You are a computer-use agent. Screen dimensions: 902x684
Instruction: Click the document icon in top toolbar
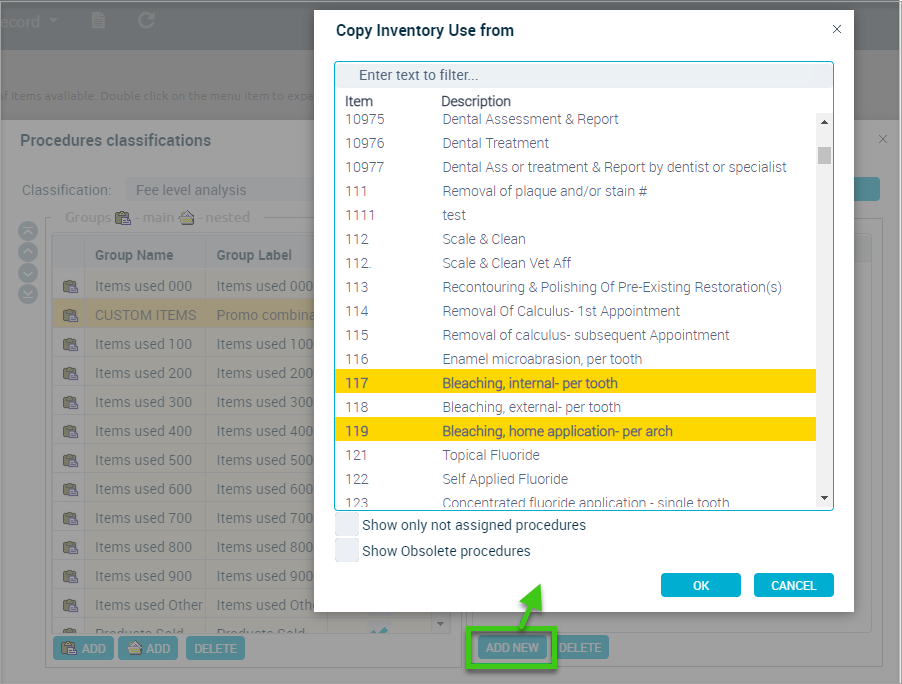click(x=98, y=21)
